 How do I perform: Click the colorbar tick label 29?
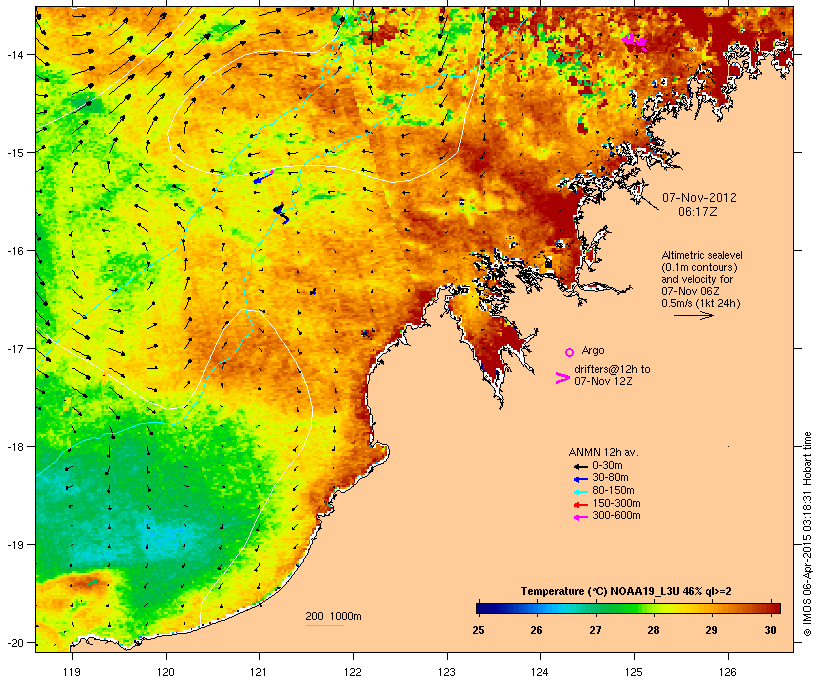tap(711, 630)
